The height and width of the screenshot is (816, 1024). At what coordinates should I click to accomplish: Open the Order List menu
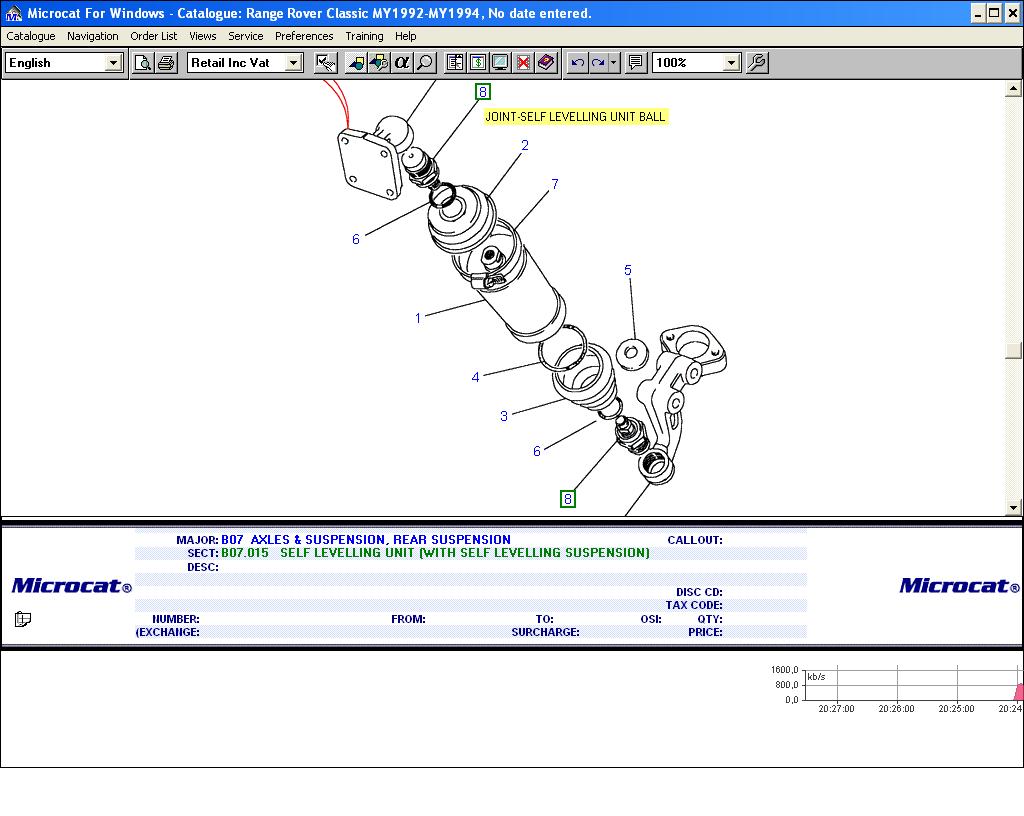click(x=153, y=36)
